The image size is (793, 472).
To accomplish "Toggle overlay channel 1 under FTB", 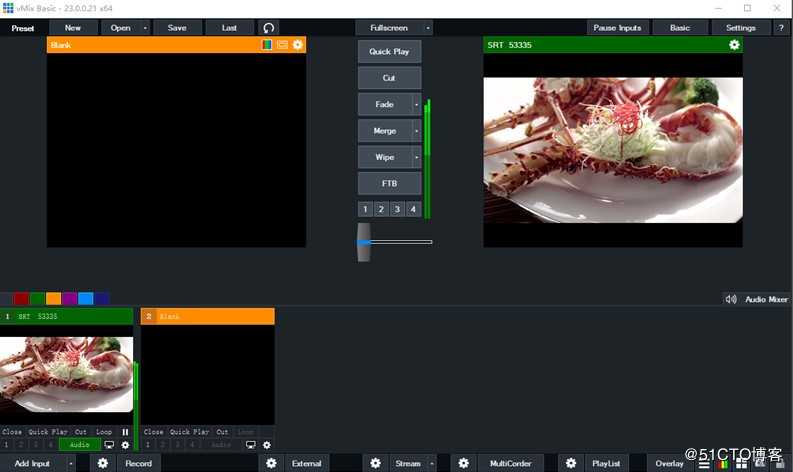I will click(365, 209).
